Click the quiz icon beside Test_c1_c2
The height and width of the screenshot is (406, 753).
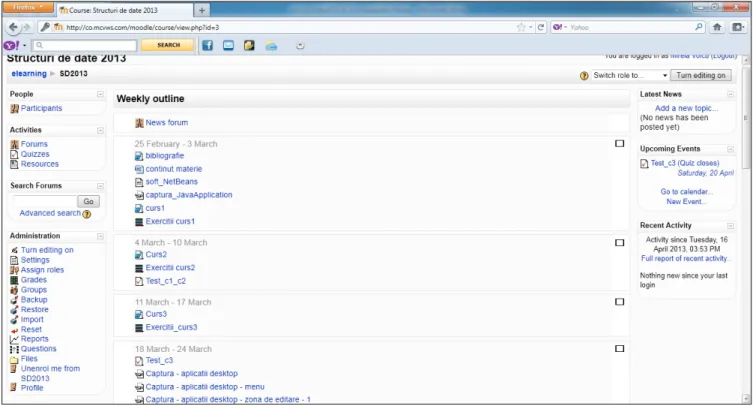pos(139,281)
